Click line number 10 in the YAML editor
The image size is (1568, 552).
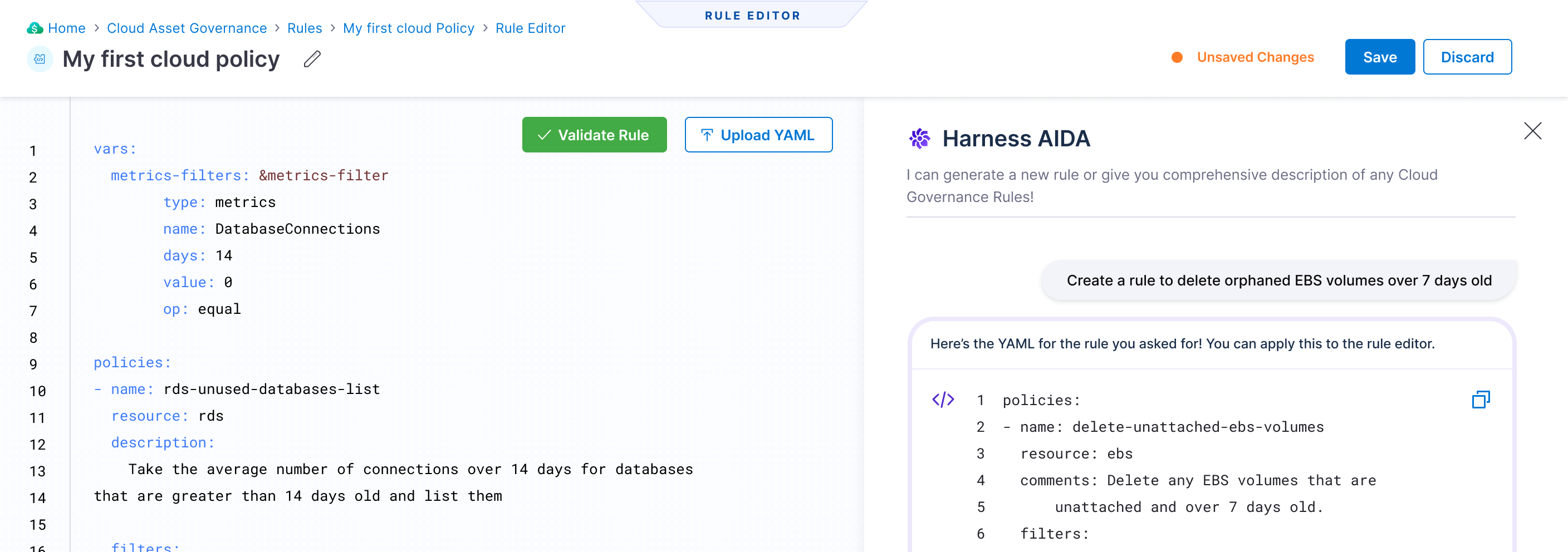38,391
